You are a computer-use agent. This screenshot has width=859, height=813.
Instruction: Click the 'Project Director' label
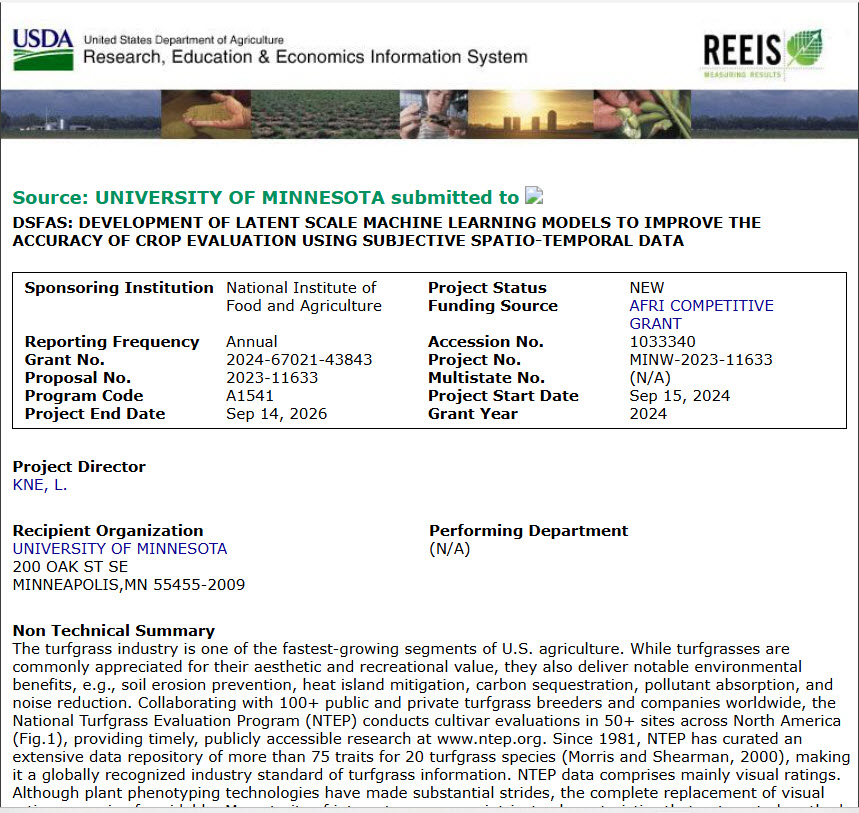tap(79, 467)
